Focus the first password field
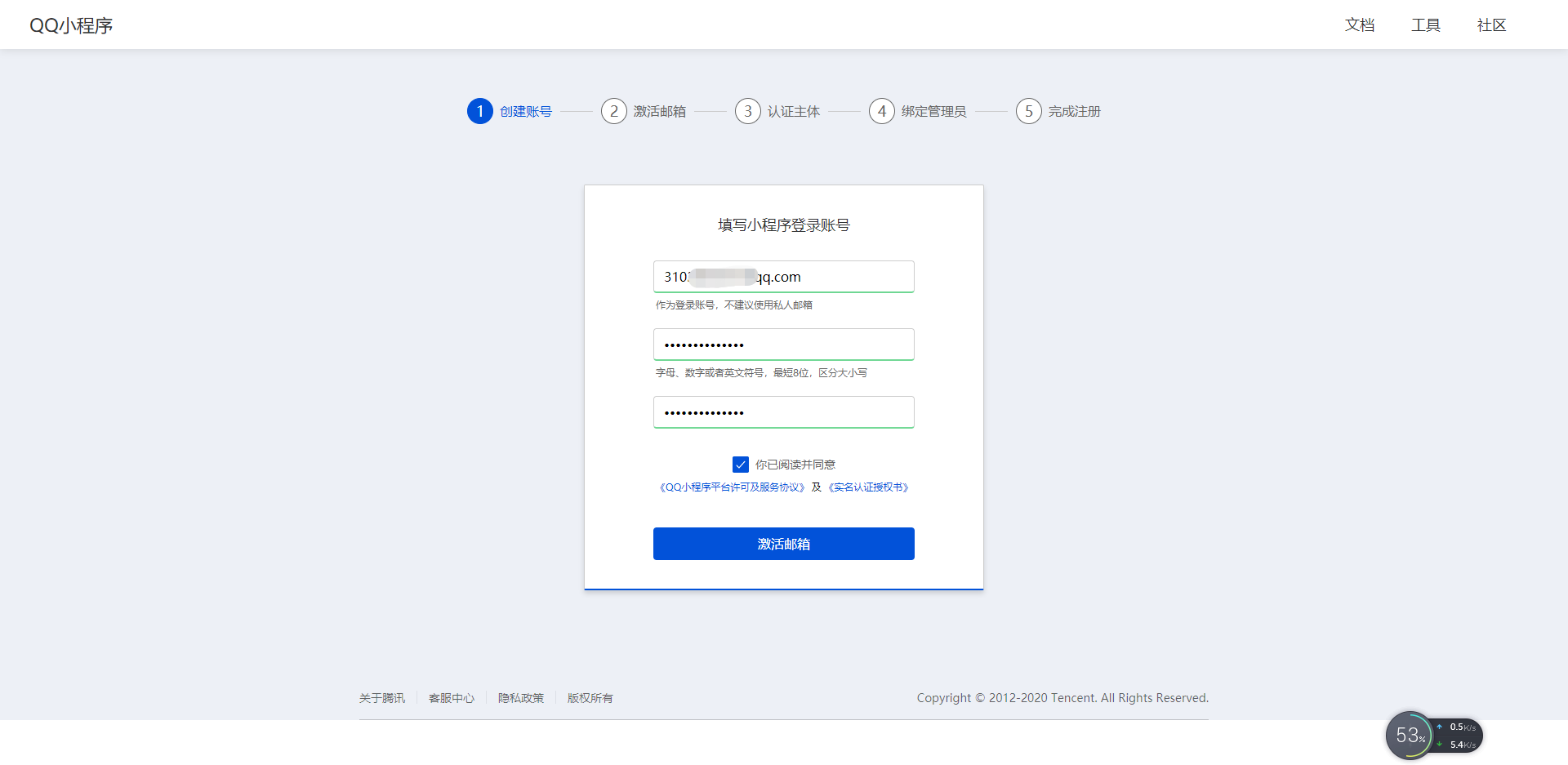 pos(784,345)
